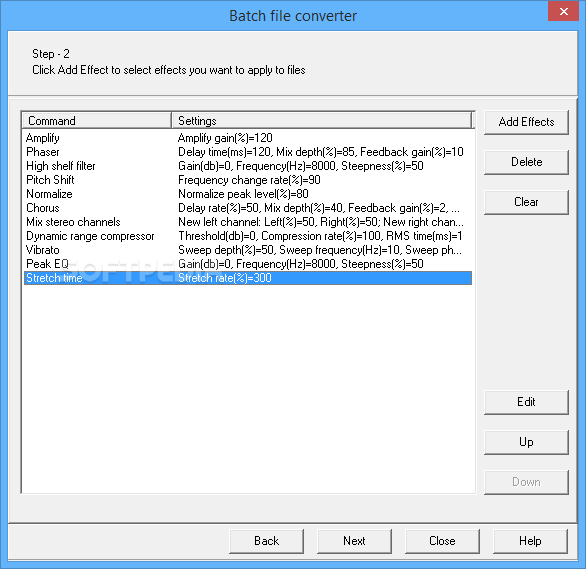Click the 'Threshold(db)=0' compressor settings
586x569 pixels.
pos(320,236)
